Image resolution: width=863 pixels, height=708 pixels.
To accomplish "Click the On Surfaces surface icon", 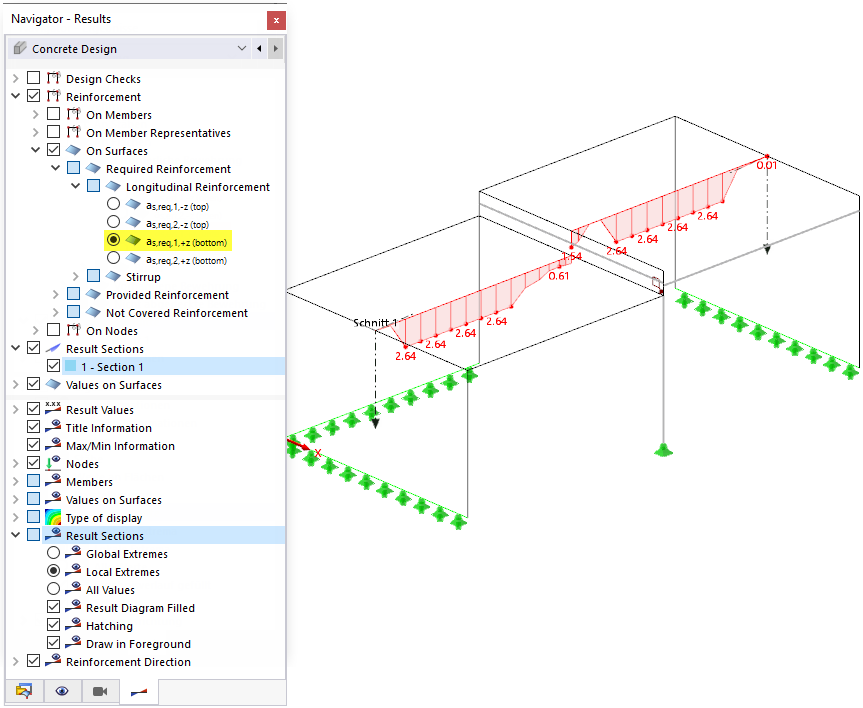I will pos(73,150).
